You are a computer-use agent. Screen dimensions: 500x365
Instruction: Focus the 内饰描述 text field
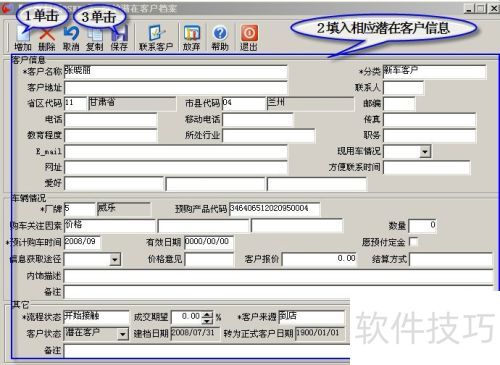coord(278,276)
